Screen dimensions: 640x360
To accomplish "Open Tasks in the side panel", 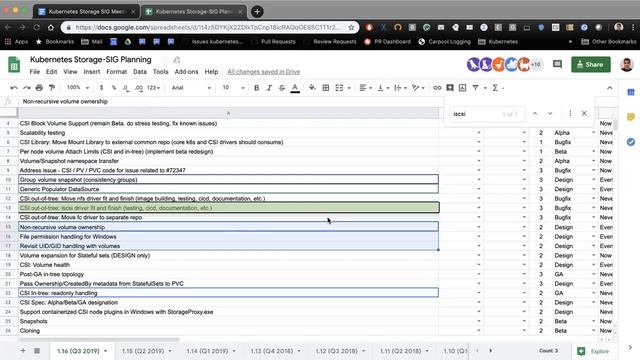I will point(631,142).
